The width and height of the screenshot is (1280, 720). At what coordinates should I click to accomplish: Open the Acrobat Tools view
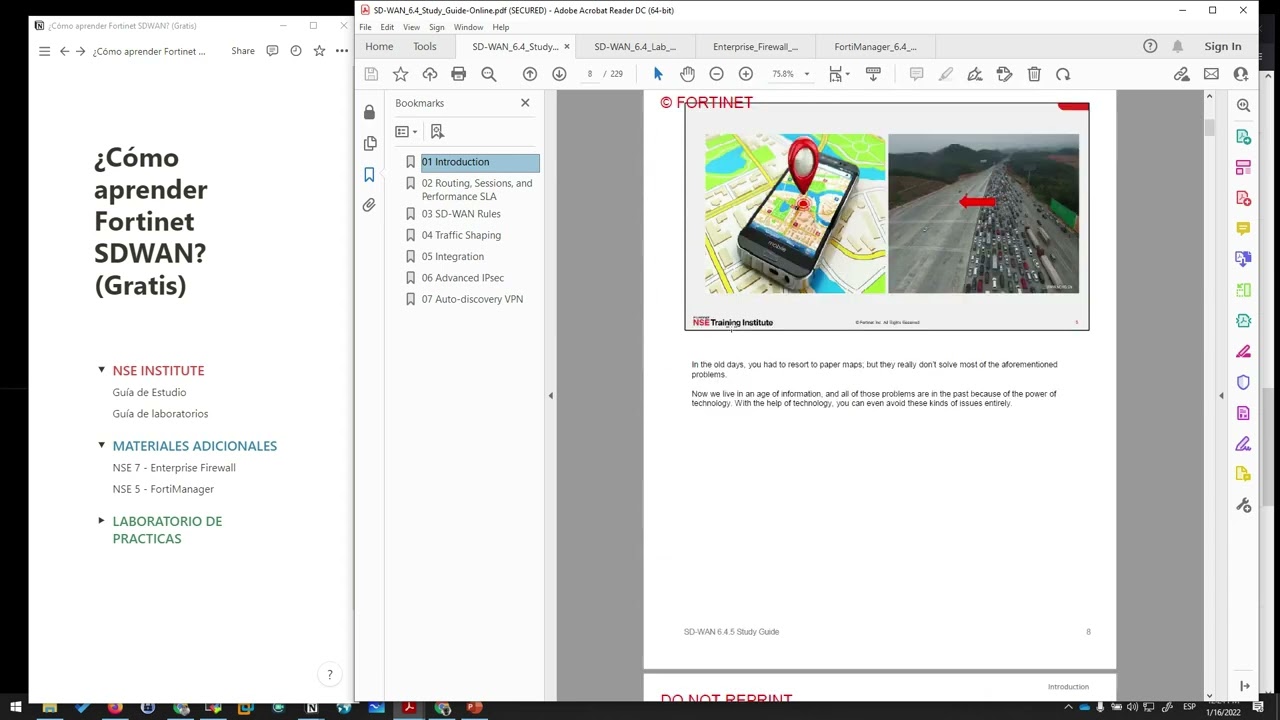pyautogui.click(x=425, y=47)
